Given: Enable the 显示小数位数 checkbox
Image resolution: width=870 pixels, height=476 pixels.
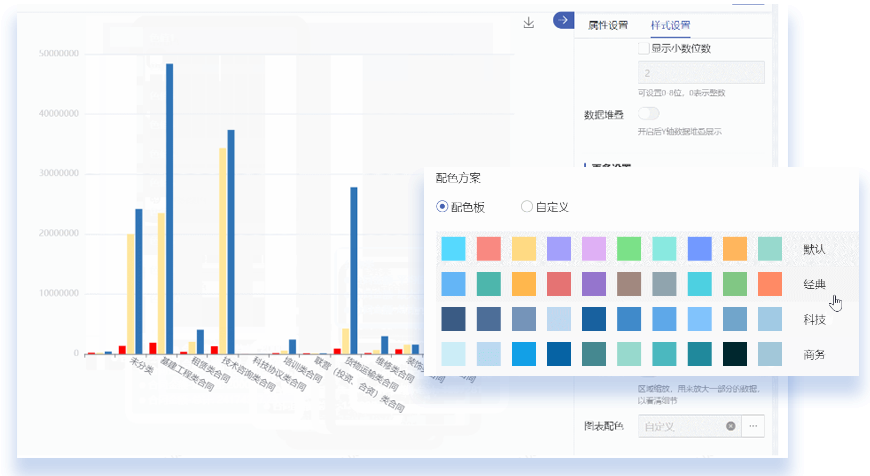Looking at the screenshot, I should point(644,48).
